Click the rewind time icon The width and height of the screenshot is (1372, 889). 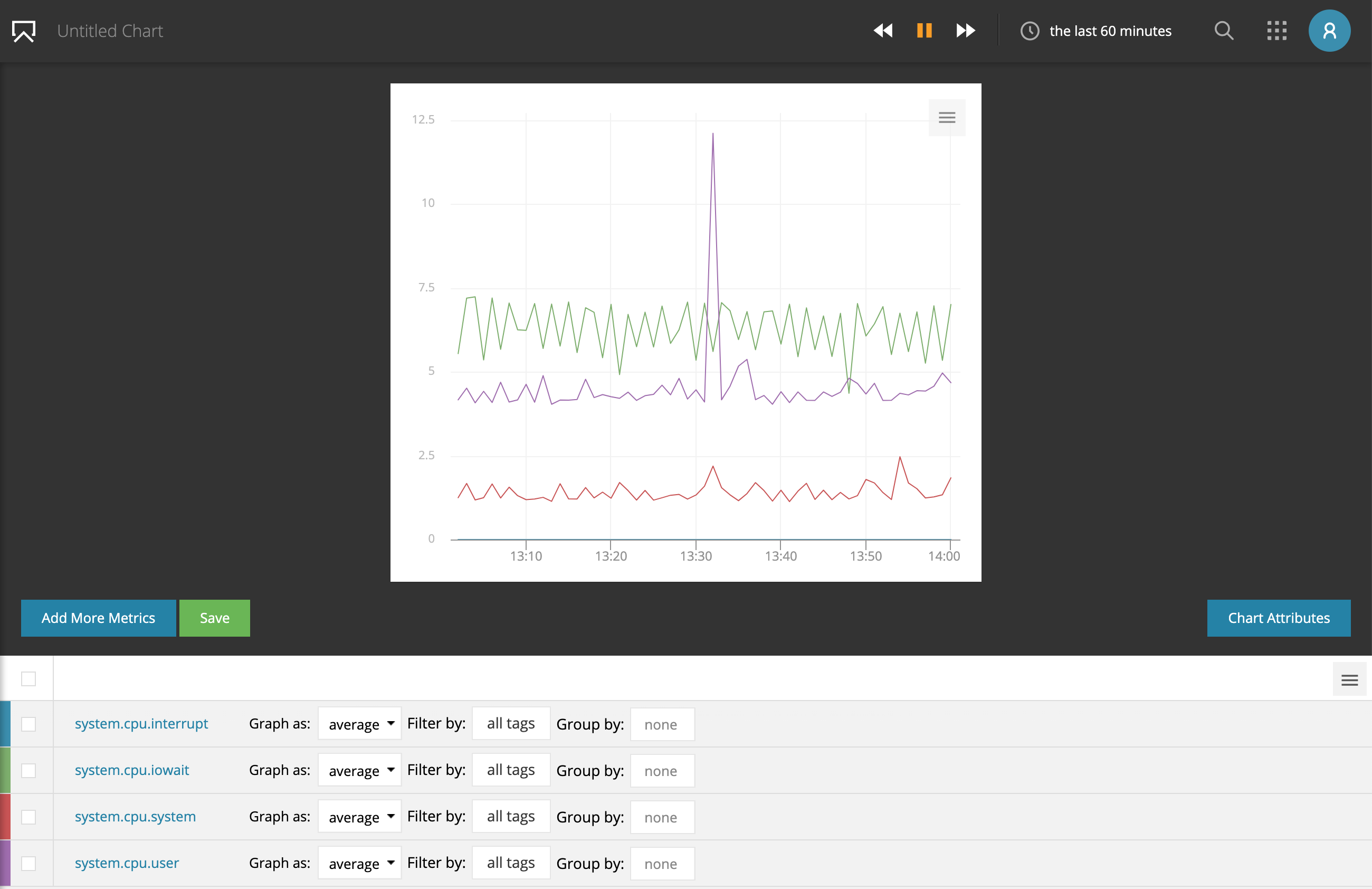tap(883, 31)
